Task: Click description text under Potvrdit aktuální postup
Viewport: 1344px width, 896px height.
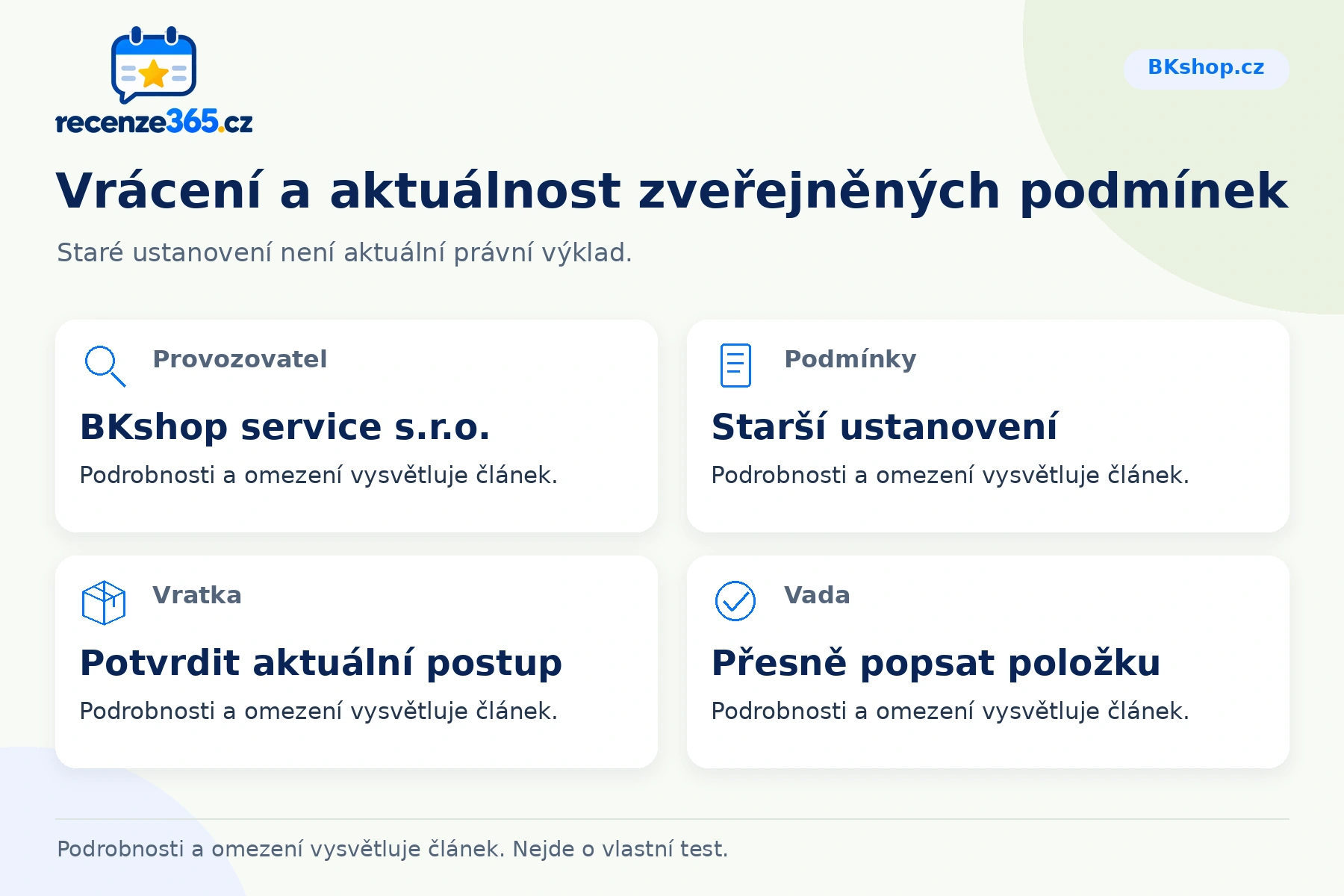Action: coord(319,712)
